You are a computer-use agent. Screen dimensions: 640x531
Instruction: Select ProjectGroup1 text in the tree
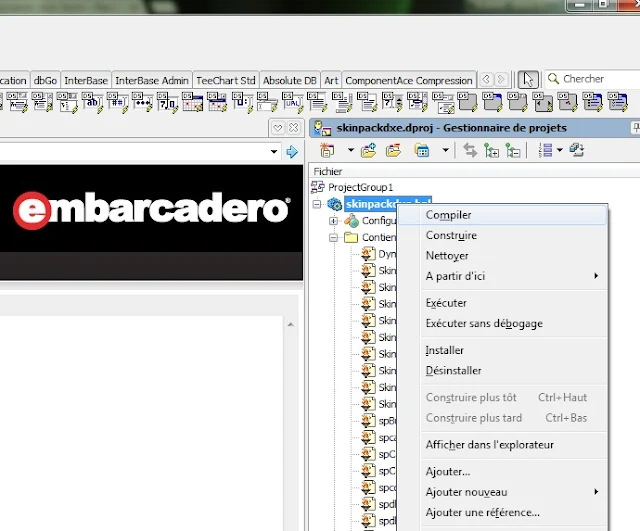(x=360, y=187)
